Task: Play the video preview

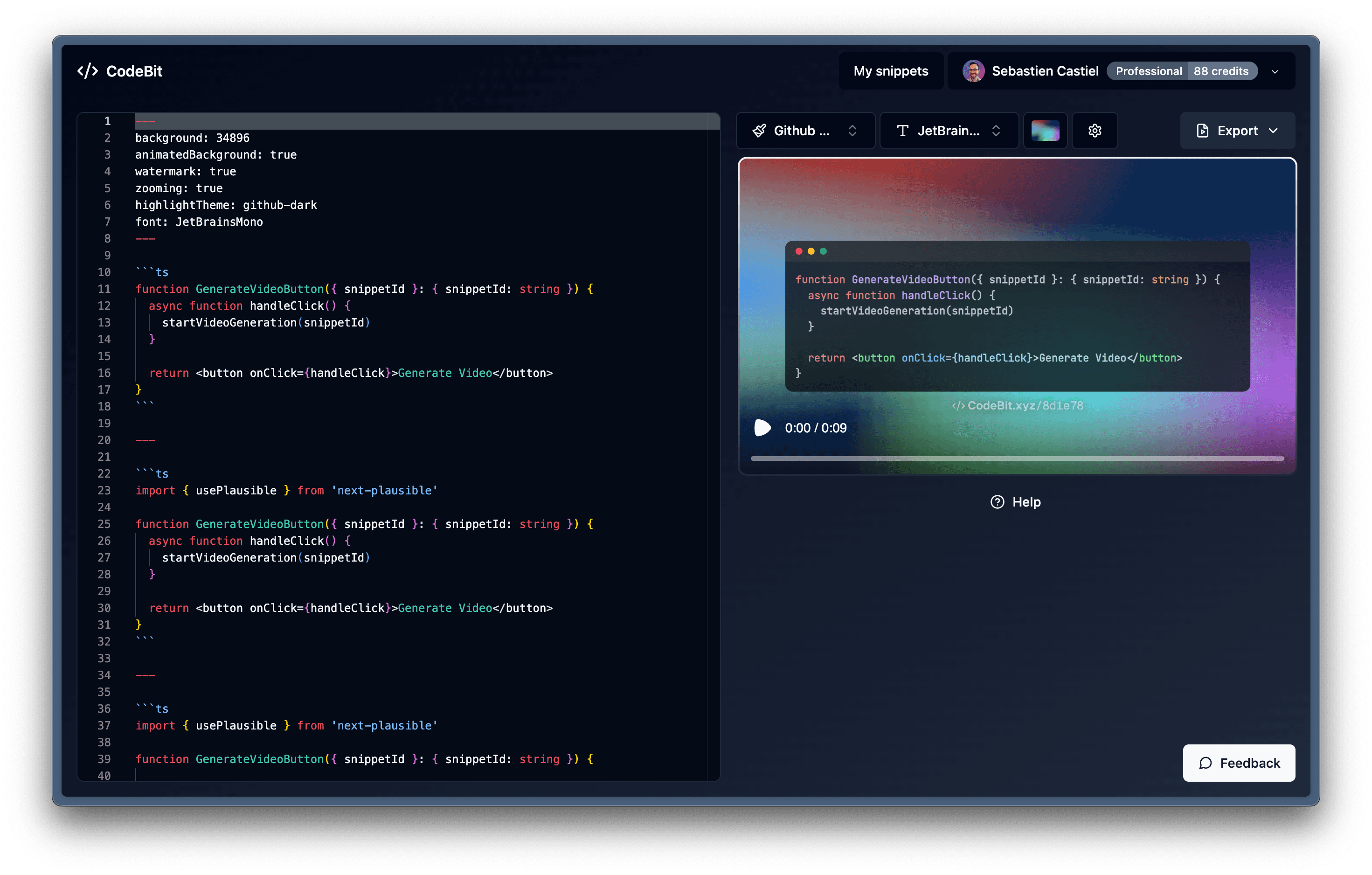Action: tap(762, 428)
